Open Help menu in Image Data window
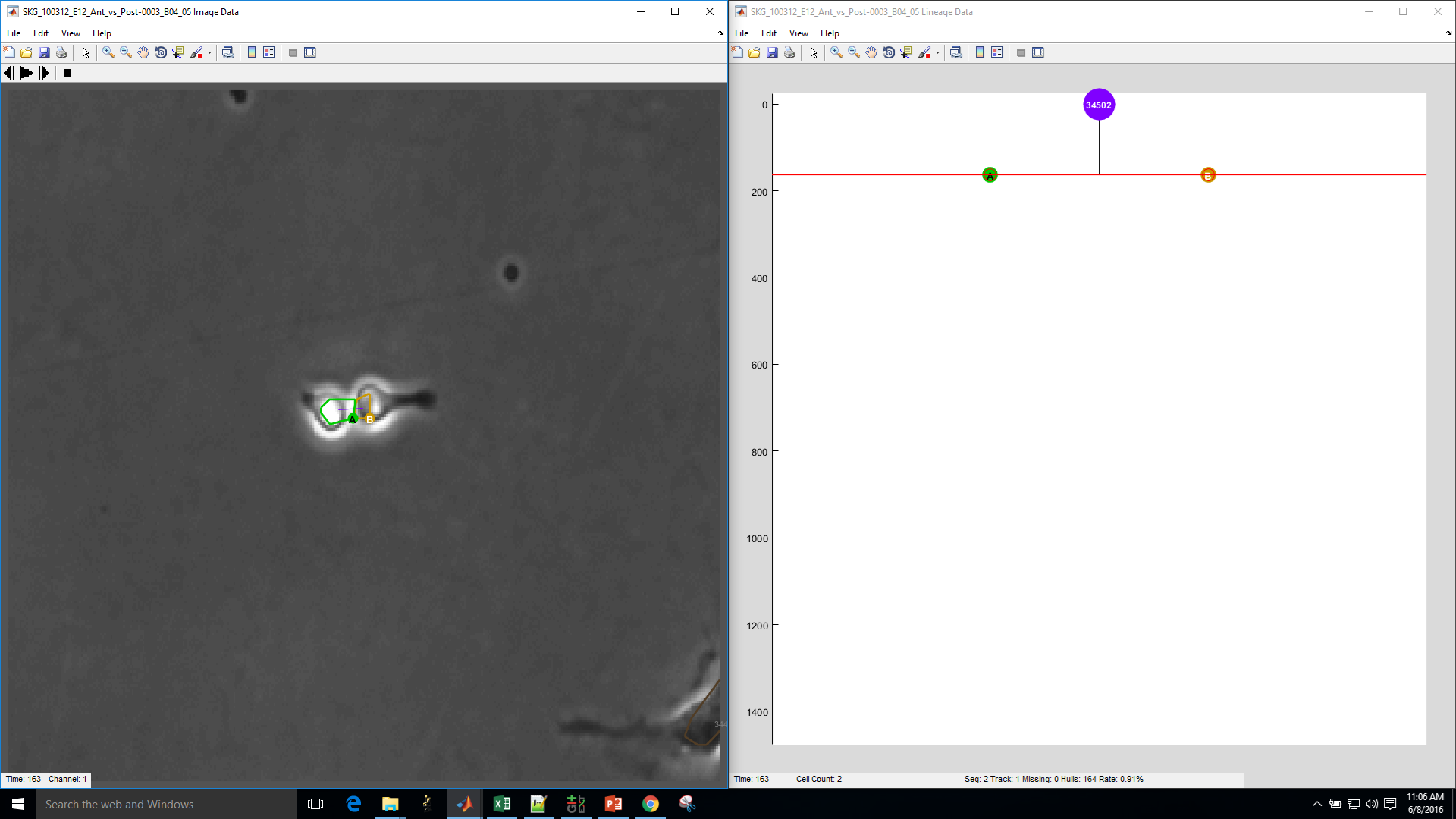This screenshot has width=1456, height=819. coord(102,33)
